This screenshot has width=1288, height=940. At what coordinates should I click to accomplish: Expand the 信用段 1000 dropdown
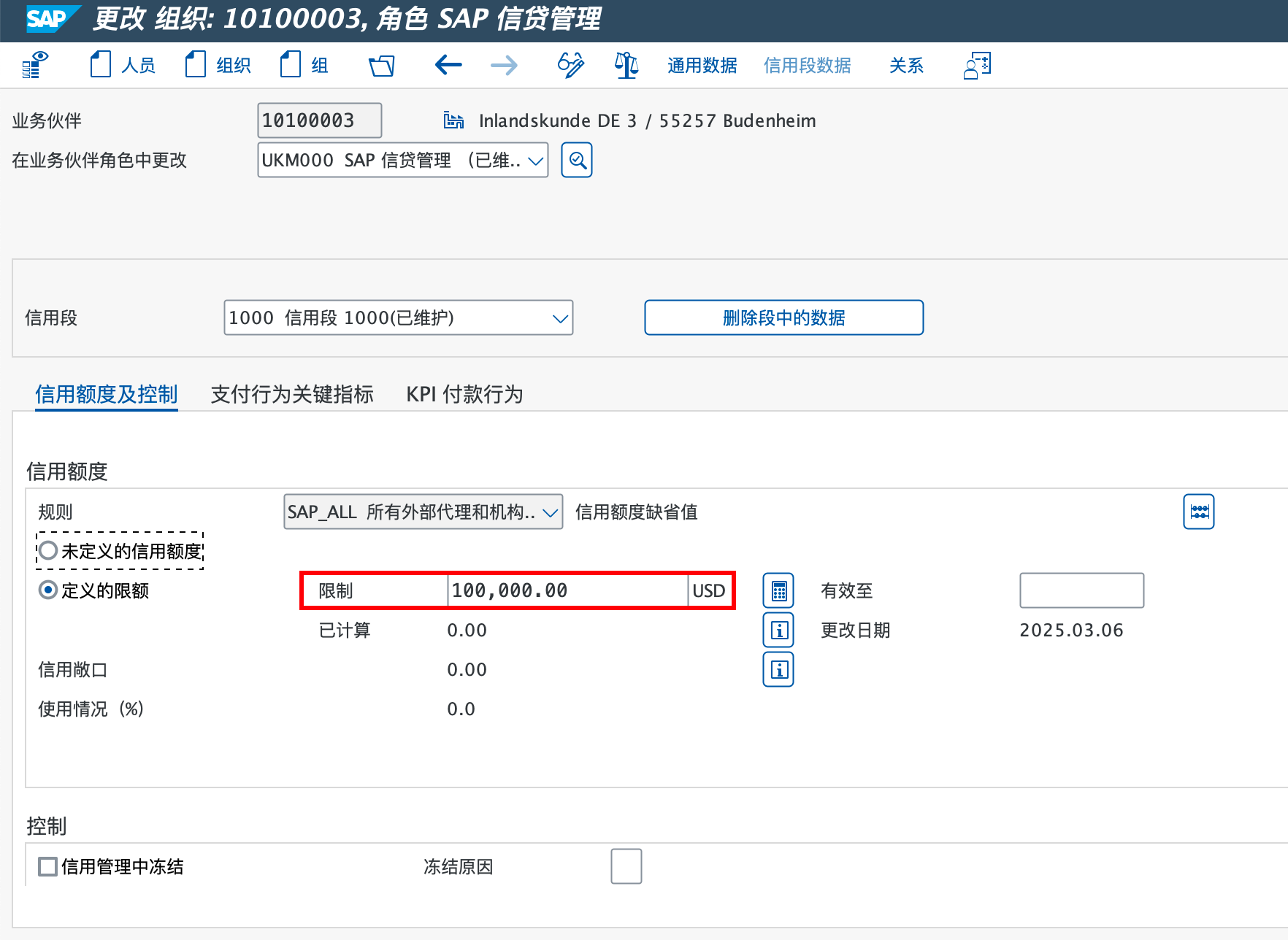(x=560, y=318)
